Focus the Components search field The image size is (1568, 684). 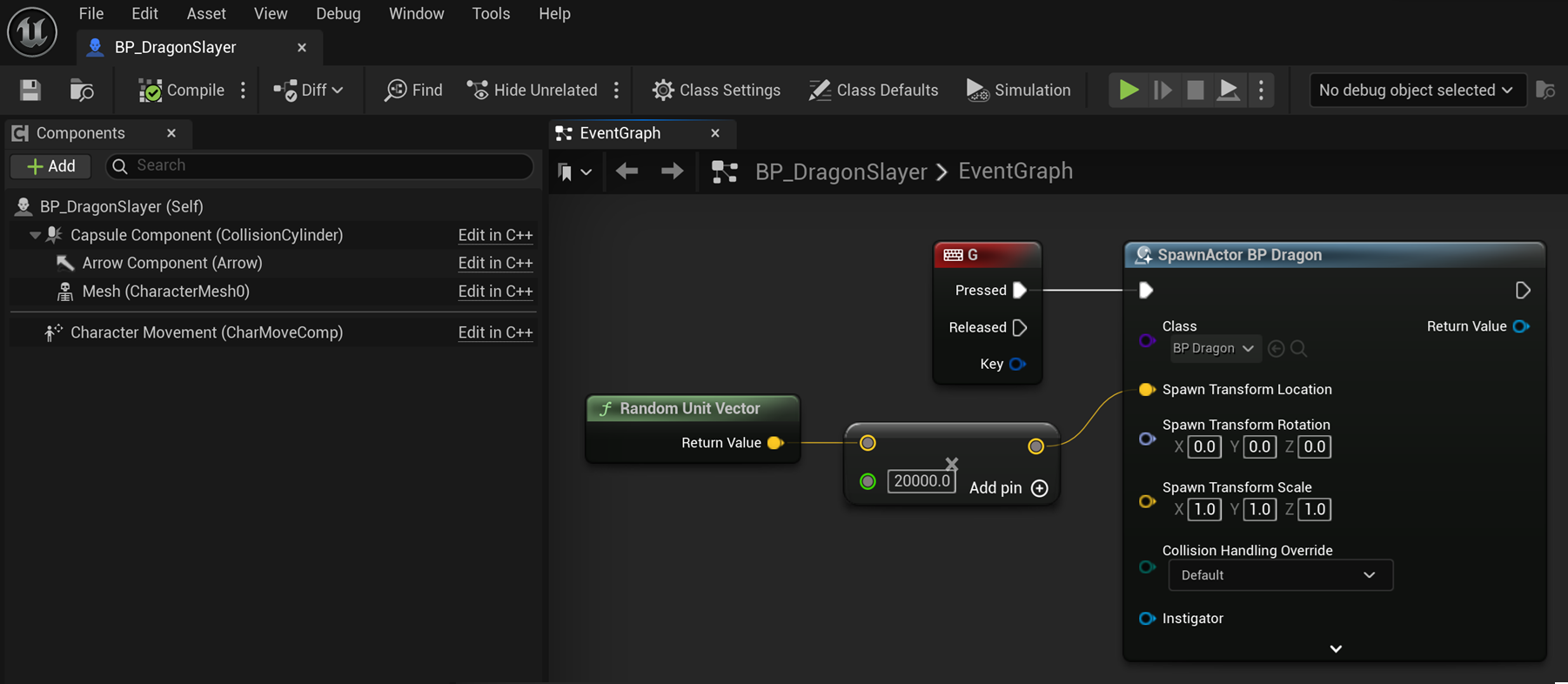[x=319, y=165]
